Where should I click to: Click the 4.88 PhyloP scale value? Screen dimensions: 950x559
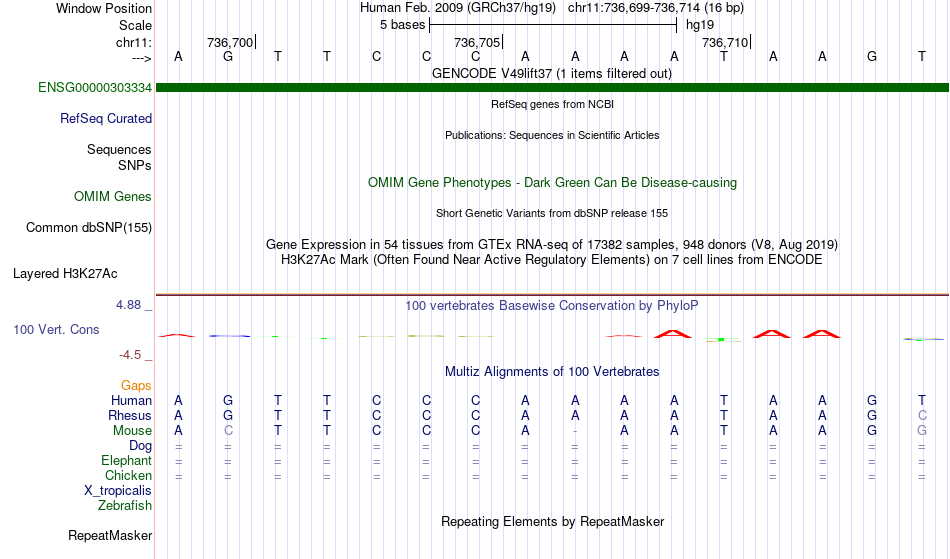point(128,305)
